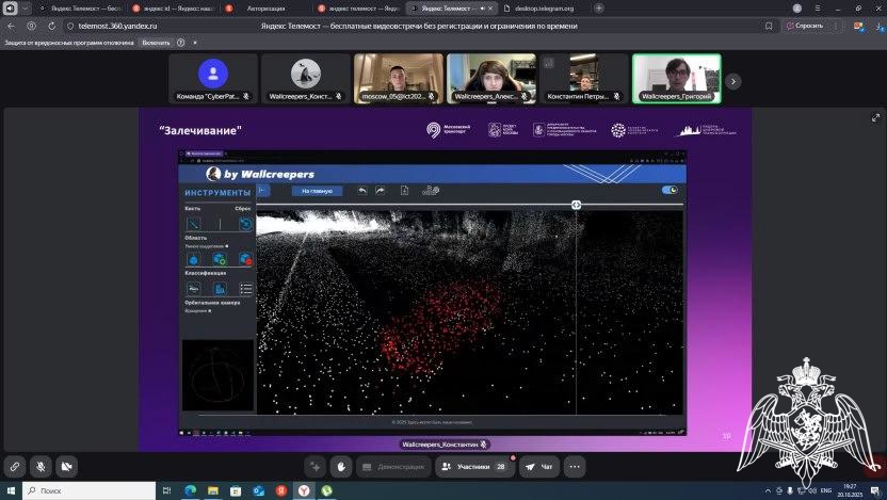The width and height of the screenshot is (887, 500).
Task: Expand hidden system tray icons
Action: (x=768, y=490)
